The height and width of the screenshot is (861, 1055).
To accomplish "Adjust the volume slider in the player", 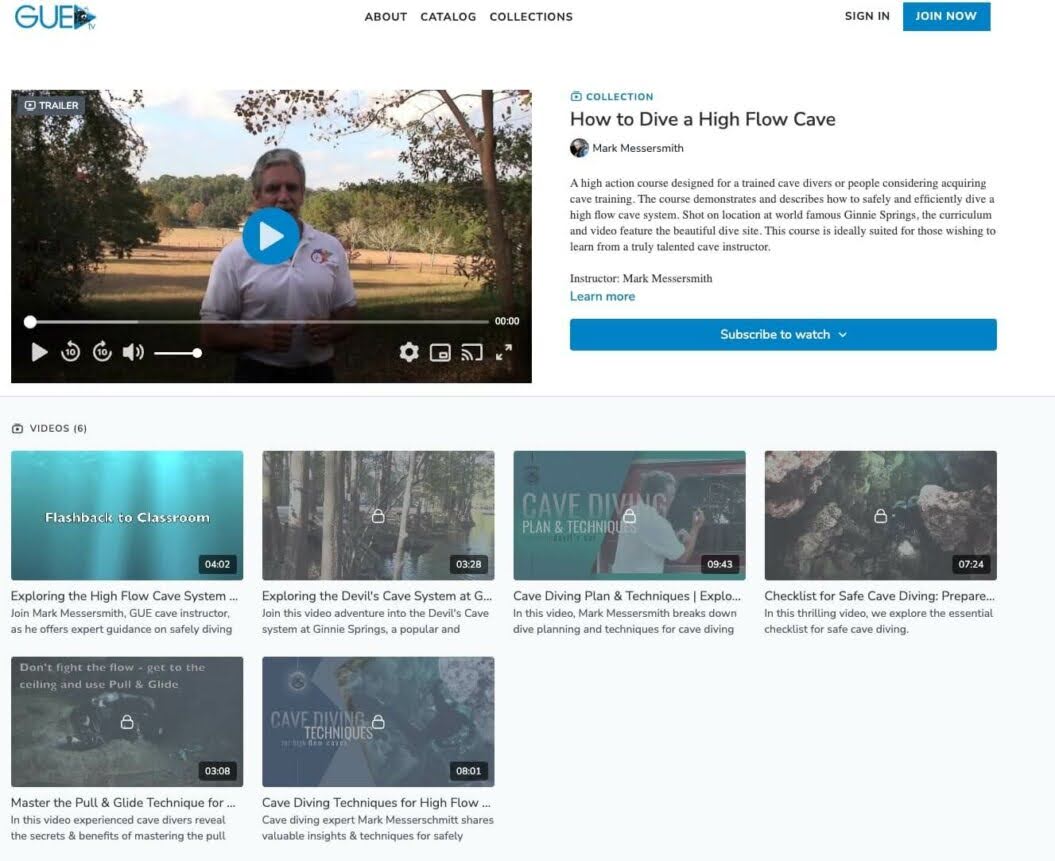I will point(178,353).
